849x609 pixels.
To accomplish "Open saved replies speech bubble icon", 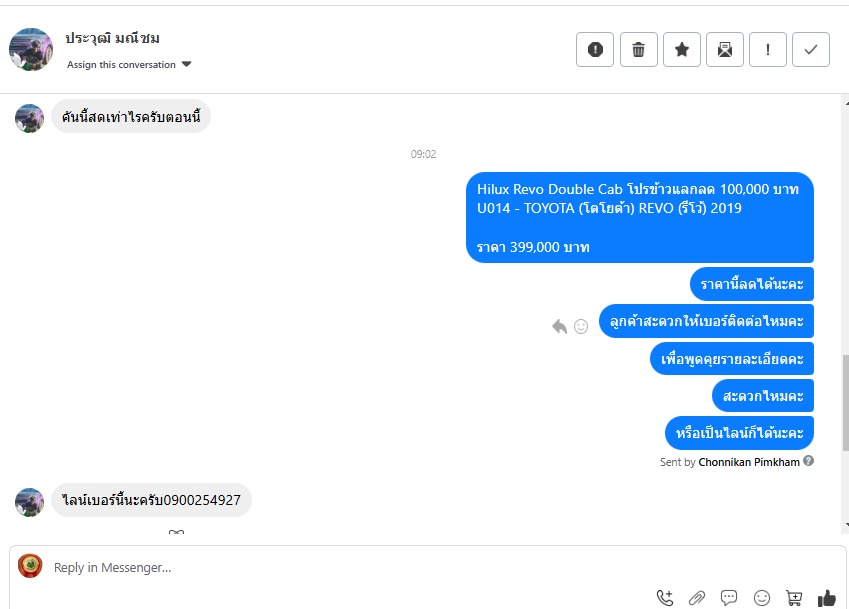I will click(x=729, y=598).
